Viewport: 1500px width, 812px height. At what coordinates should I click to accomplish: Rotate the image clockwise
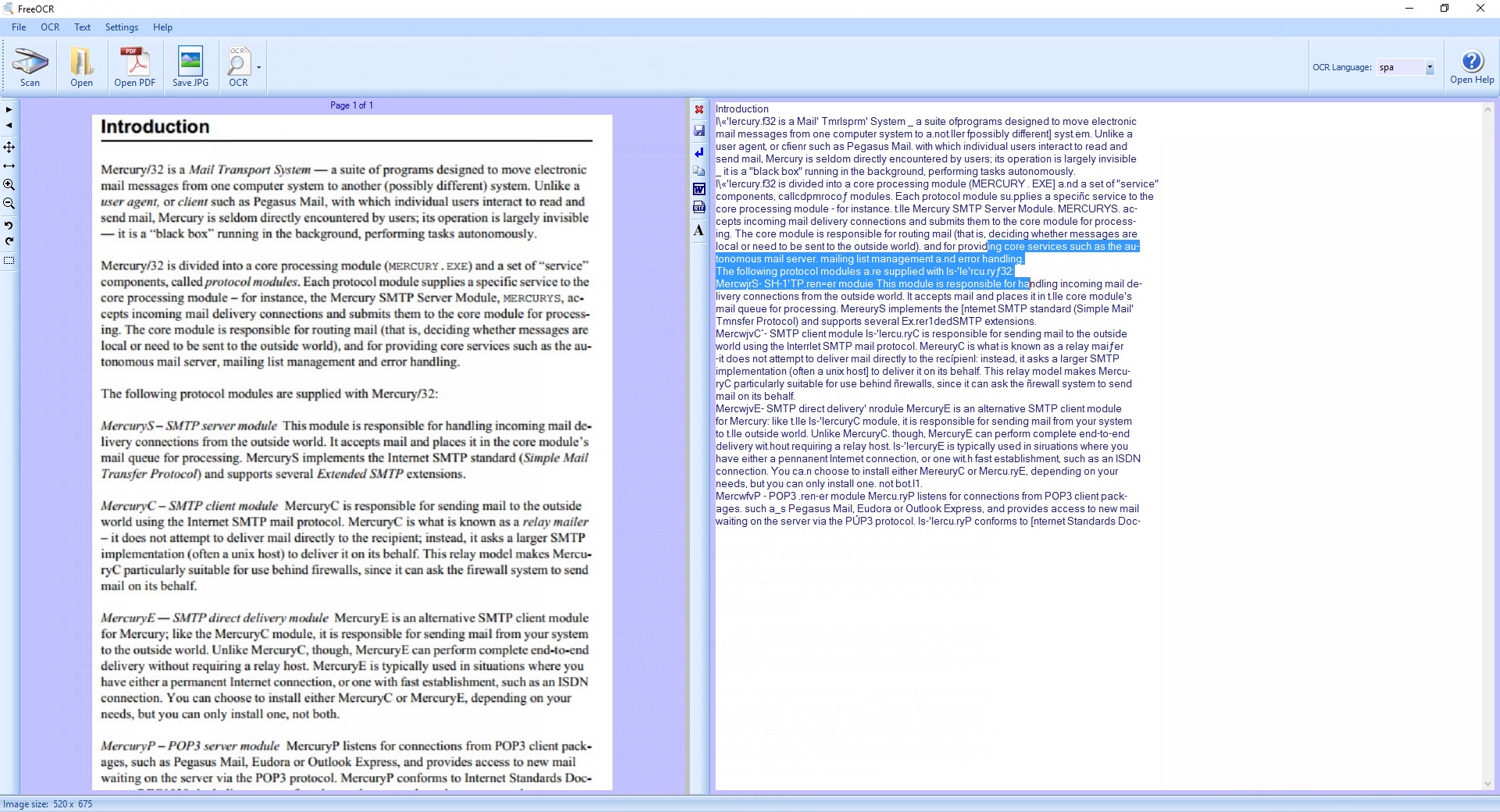tap(9, 241)
